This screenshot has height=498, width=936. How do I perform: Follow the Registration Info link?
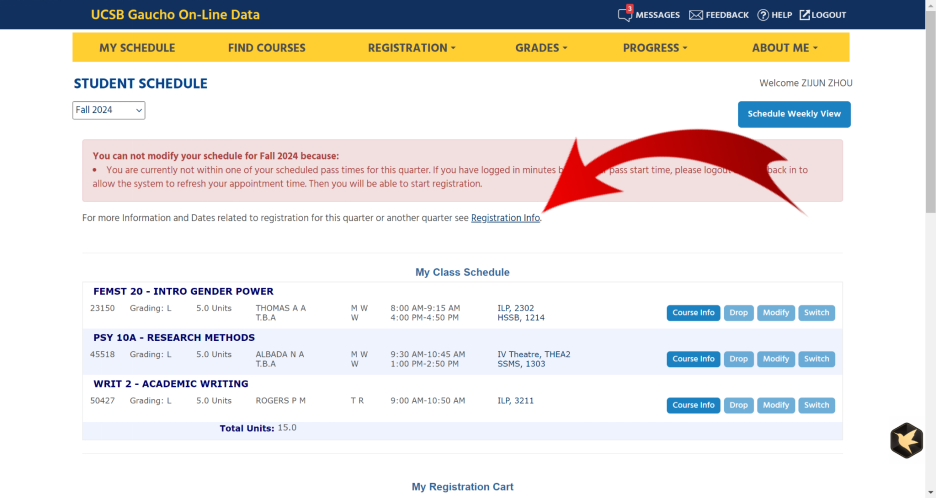tap(505, 218)
